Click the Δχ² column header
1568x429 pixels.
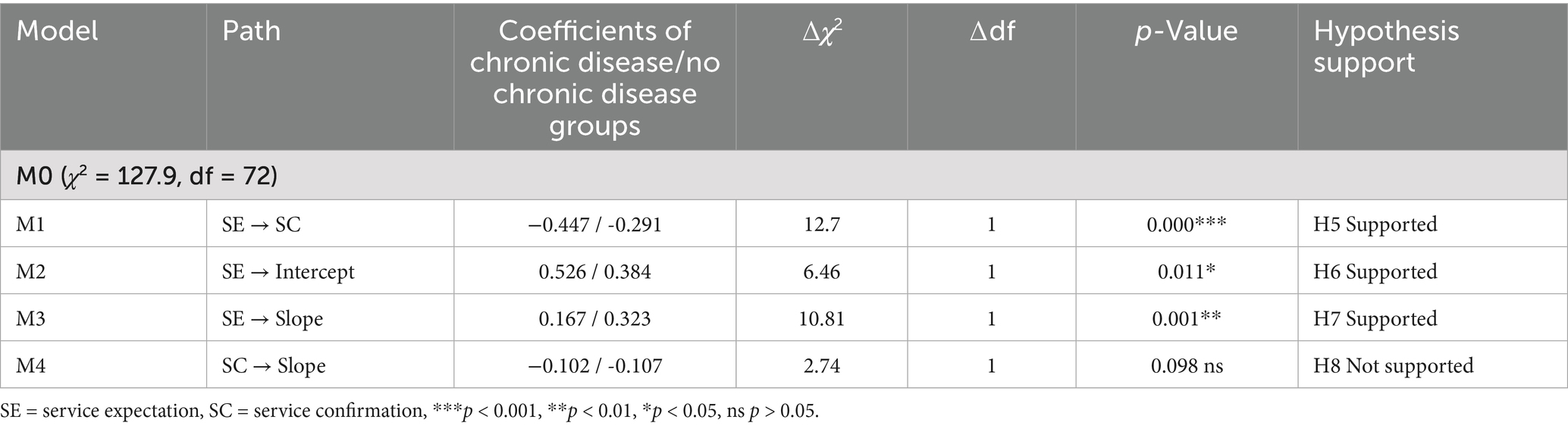[x=822, y=31]
